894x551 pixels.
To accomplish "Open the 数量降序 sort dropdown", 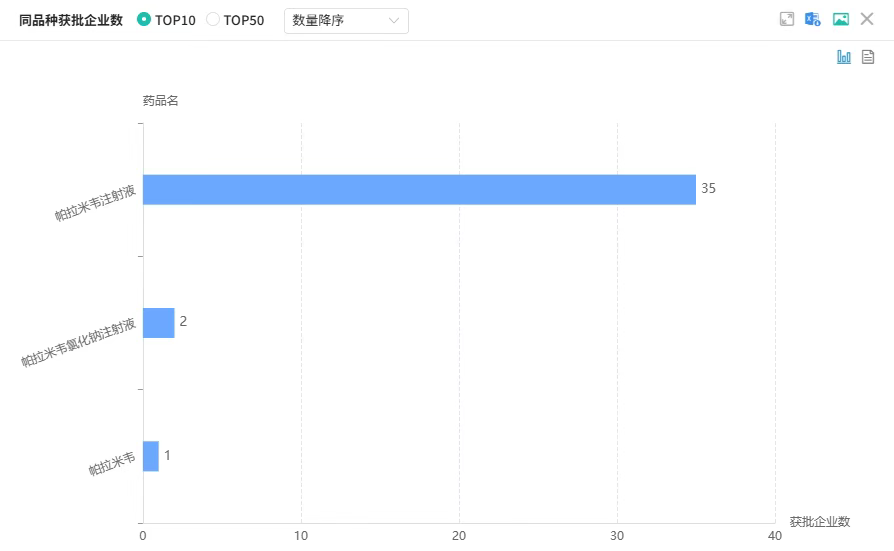I will (x=346, y=20).
